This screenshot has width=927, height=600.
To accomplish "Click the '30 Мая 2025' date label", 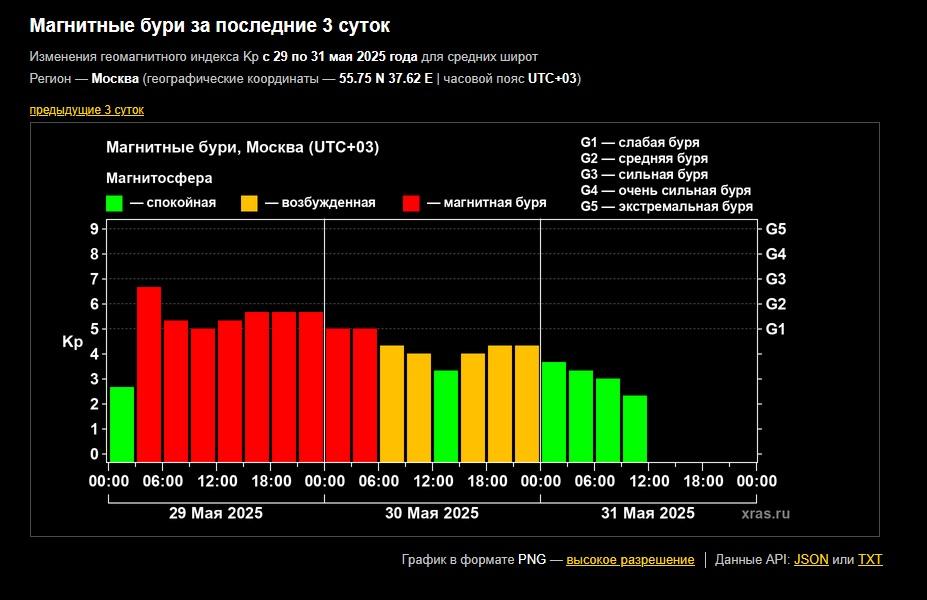I will click(432, 513).
